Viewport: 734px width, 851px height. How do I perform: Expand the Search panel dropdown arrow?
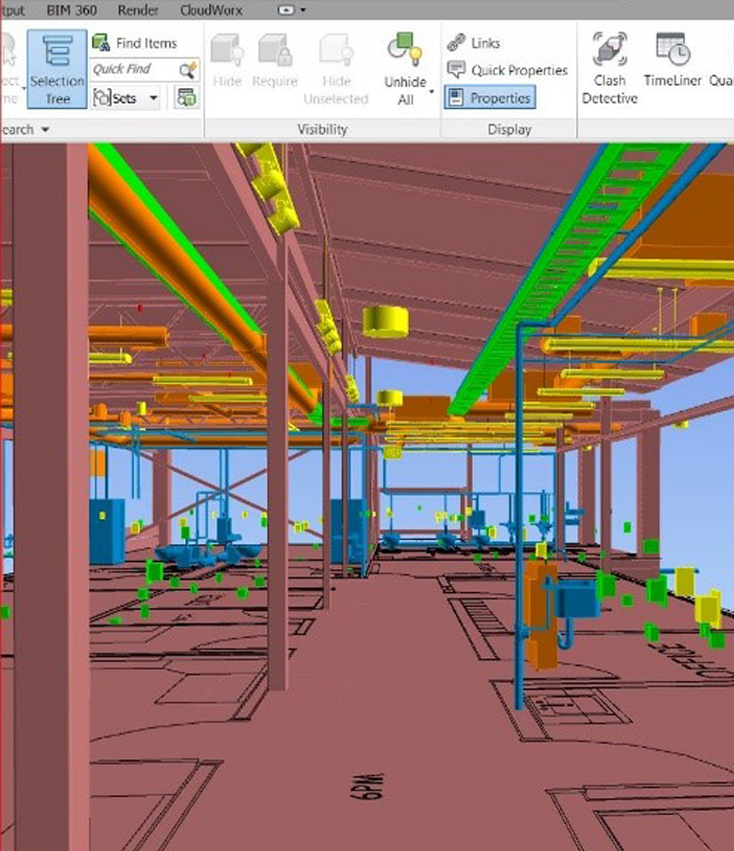coord(46,130)
